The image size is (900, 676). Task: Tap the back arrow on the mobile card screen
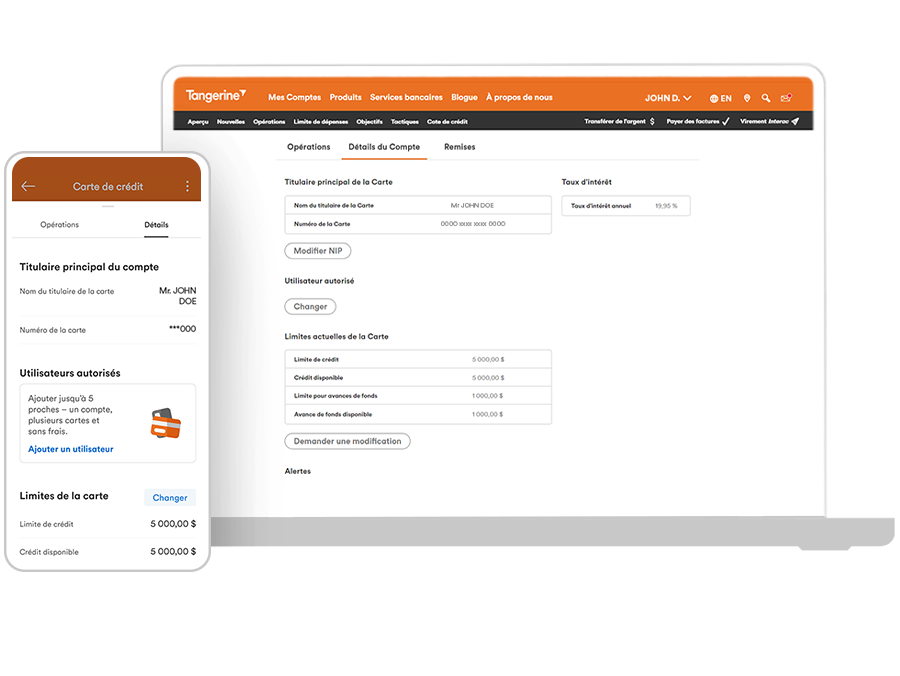click(28, 185)
